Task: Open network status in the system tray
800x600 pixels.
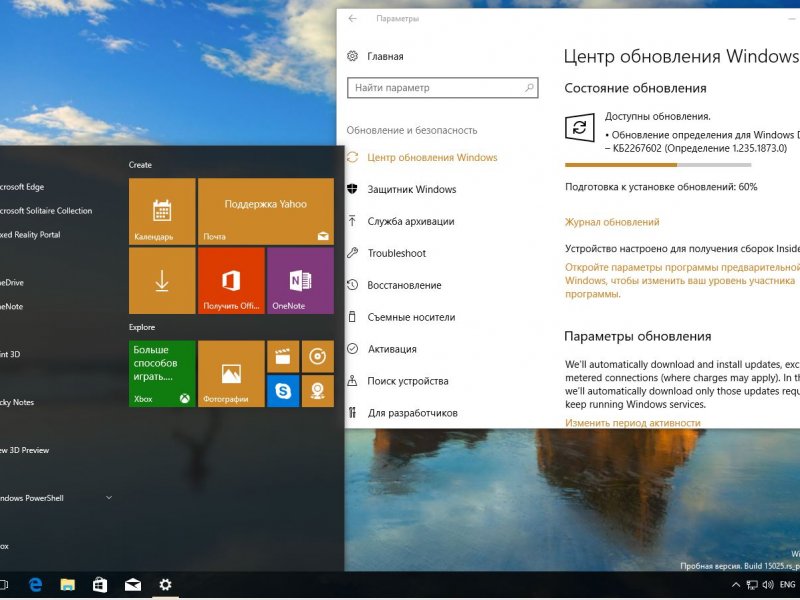Action: (x=752, y=585)
